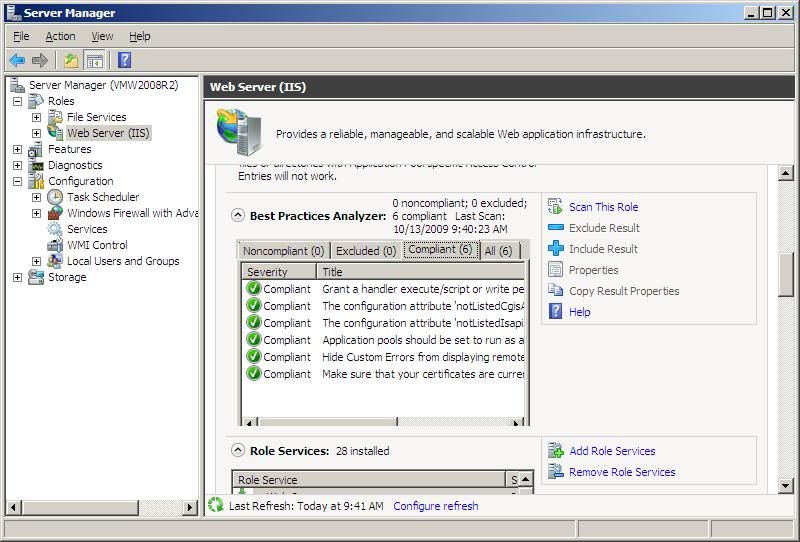Click the Exclude Result minus icon

click(x=556, y=227)
